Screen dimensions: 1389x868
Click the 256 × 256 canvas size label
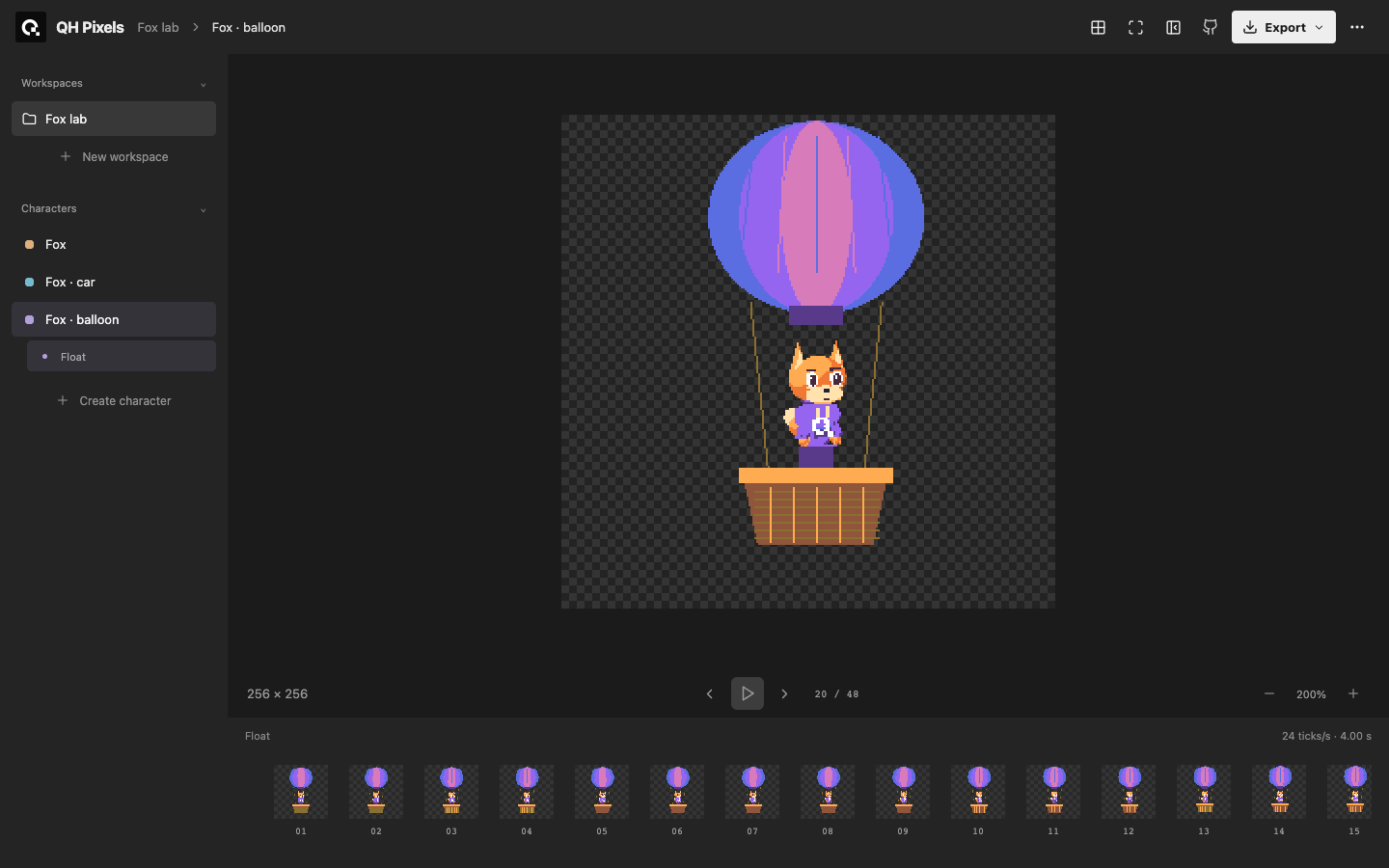277,693
